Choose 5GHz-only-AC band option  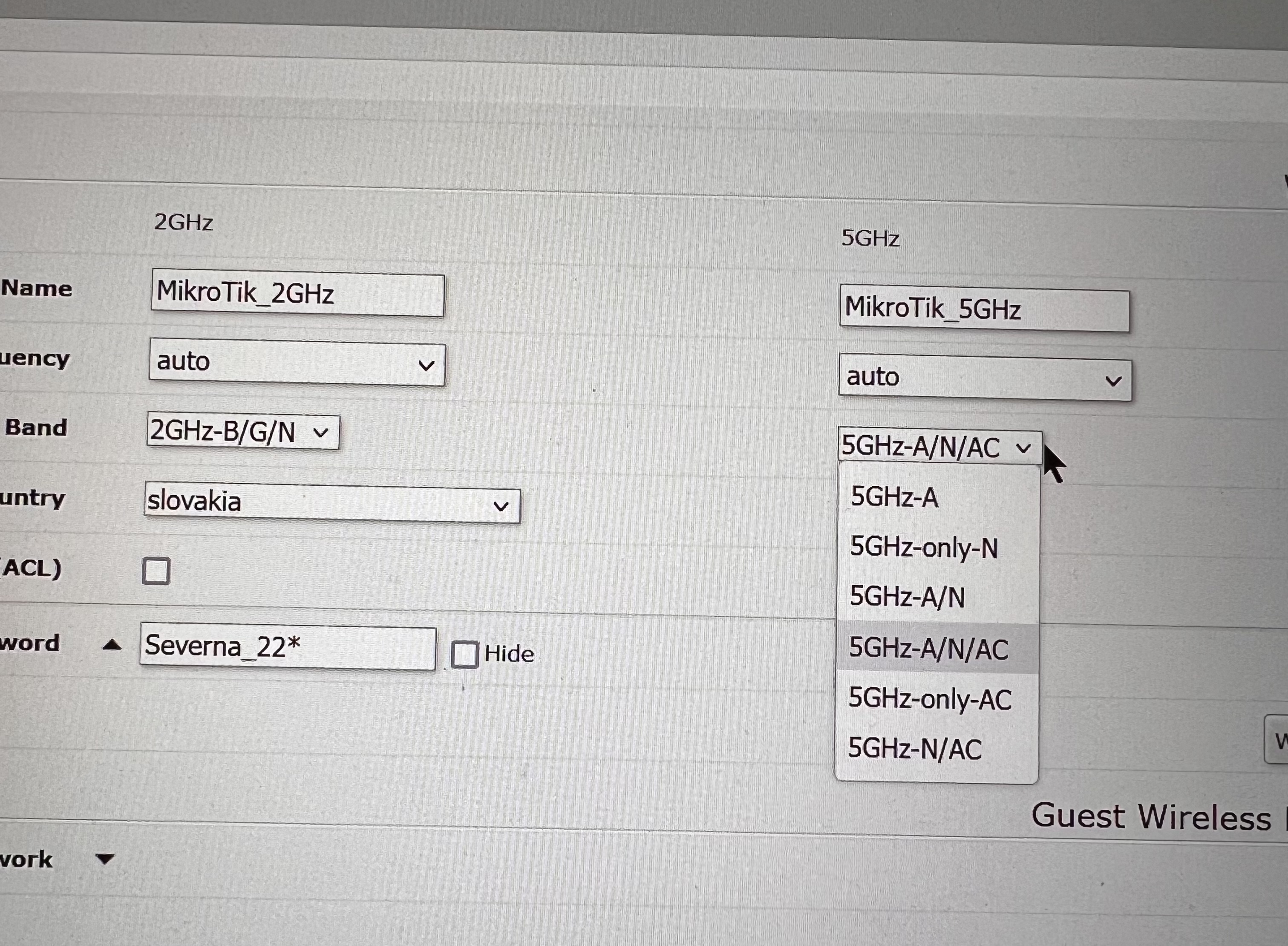930,698
